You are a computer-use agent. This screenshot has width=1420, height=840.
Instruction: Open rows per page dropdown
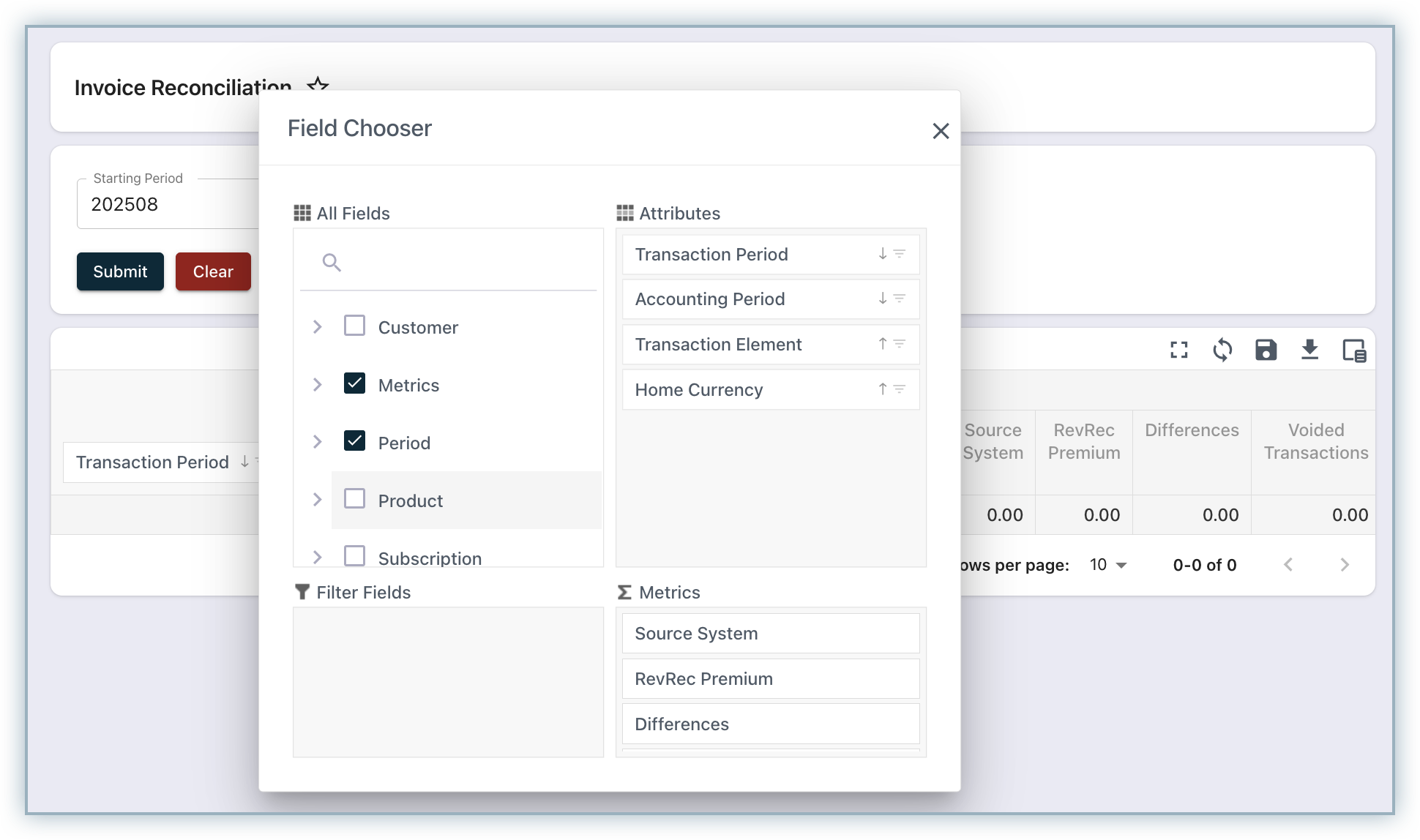(x=1108, y=565)
